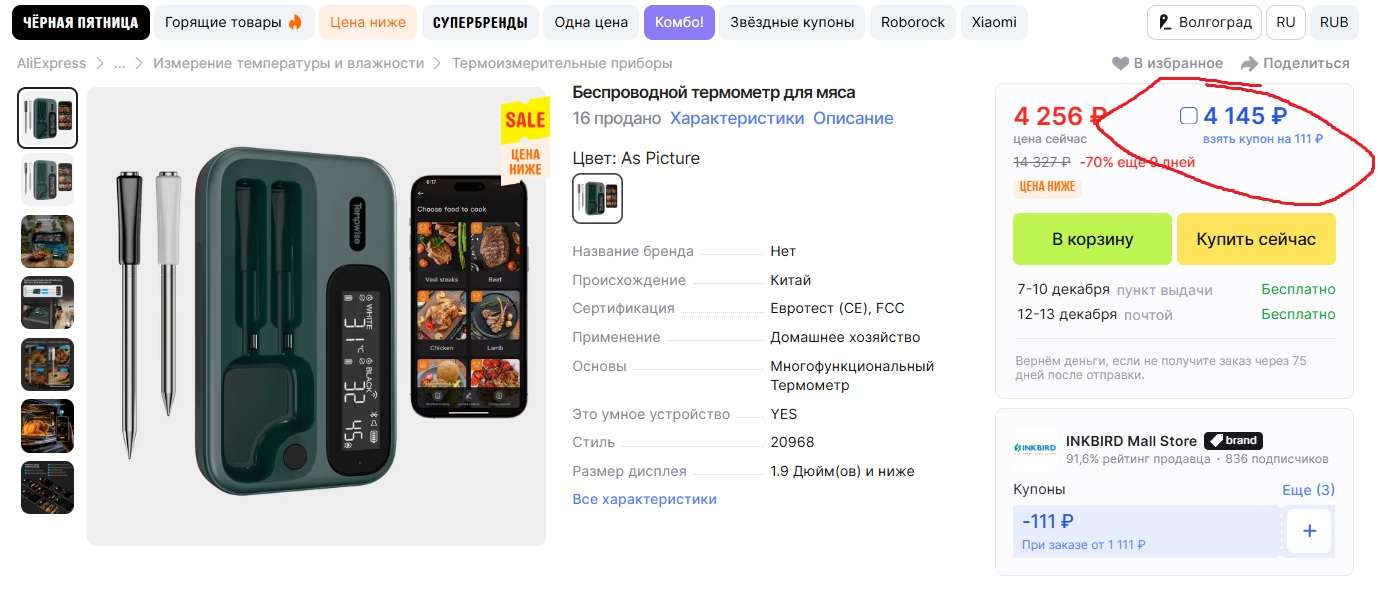Click the Поделиться share arrow icon
The width and height of the screenshot is (1378, 600).
click(x=1249, y=63)
